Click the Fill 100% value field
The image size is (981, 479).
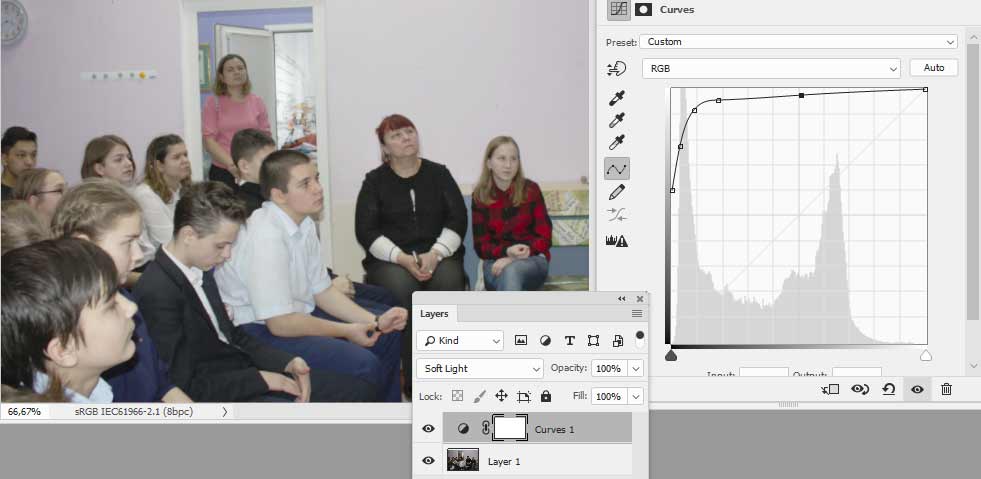609,396
